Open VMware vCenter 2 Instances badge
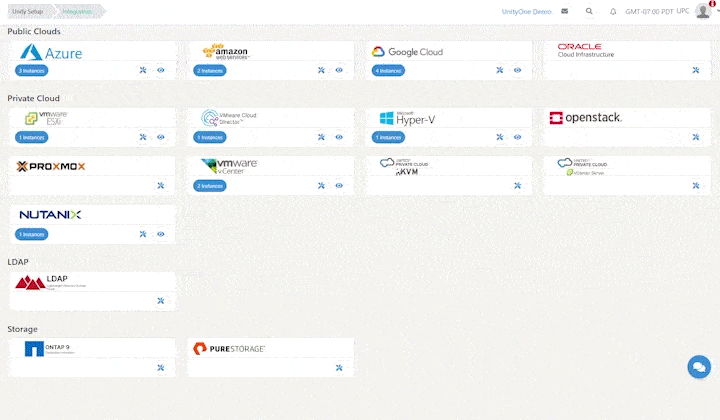This screenshot has width=720, height=420. point(210,186)
